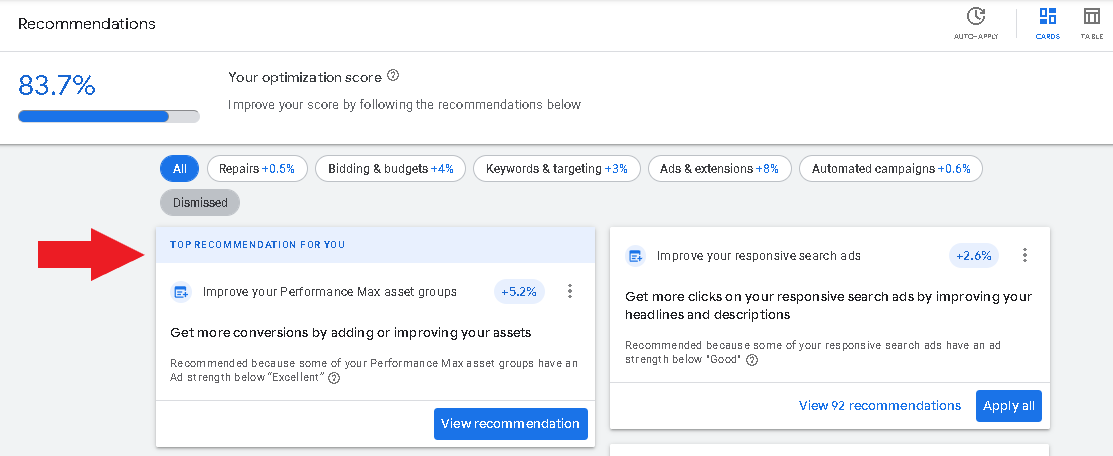Filter by Bidding & budgets +4%
This screenshot has height=456, width=1113.
(x=390, y=169)
